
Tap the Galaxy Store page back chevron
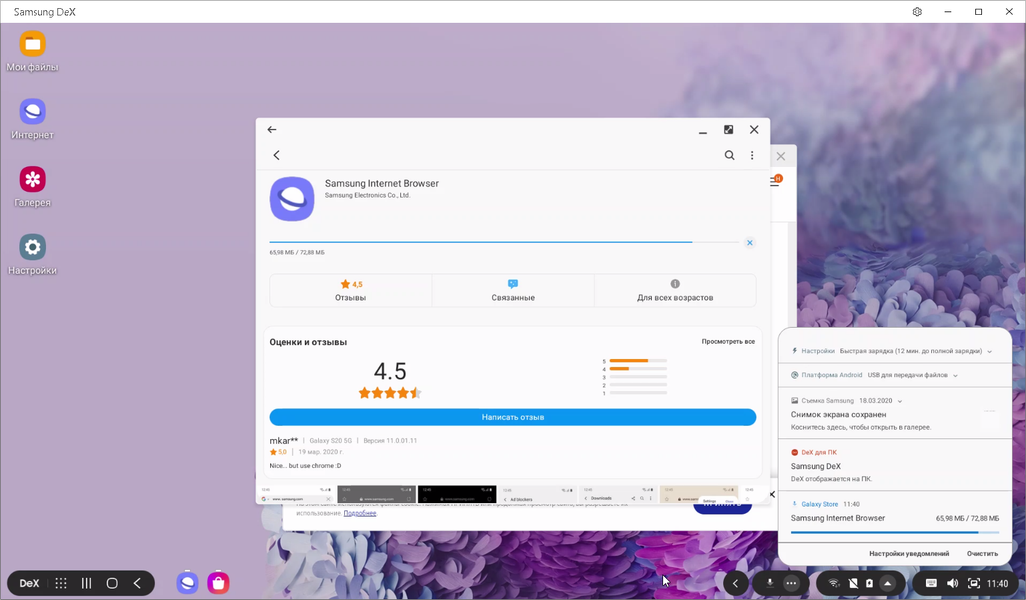[276, 155]
